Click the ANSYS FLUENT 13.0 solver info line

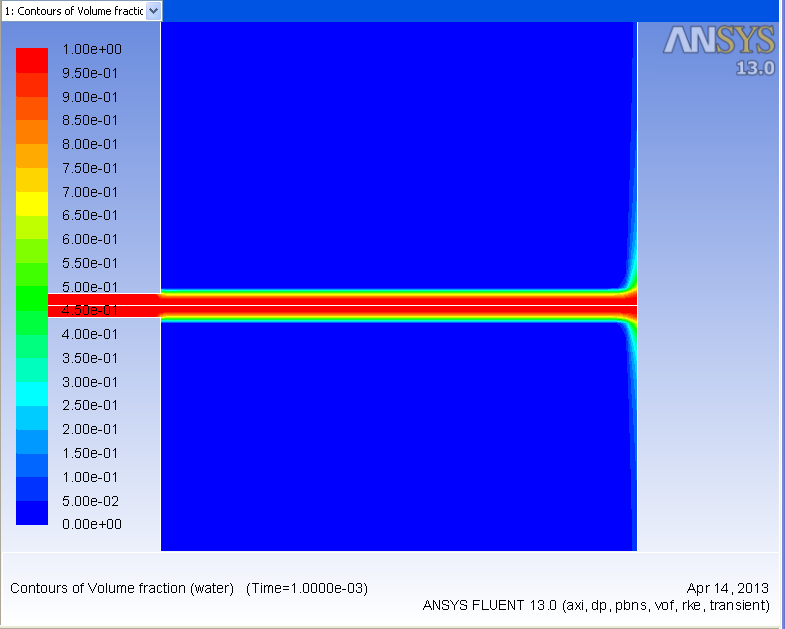[x=596, y=606]
